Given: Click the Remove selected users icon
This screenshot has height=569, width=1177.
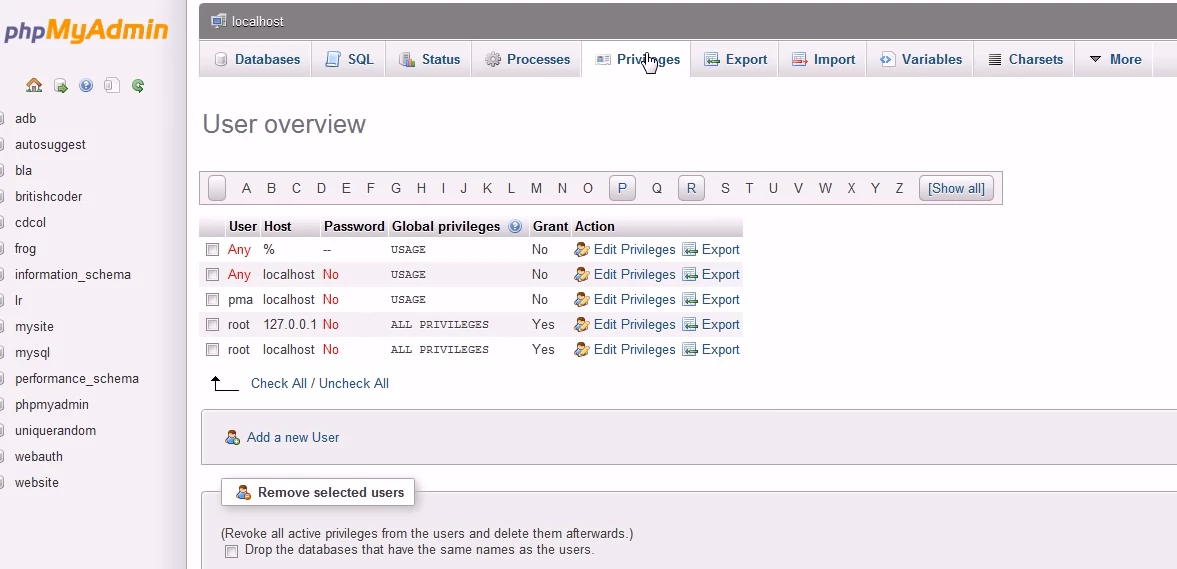Looking at the screenshot, I should [x=243, y=492].
